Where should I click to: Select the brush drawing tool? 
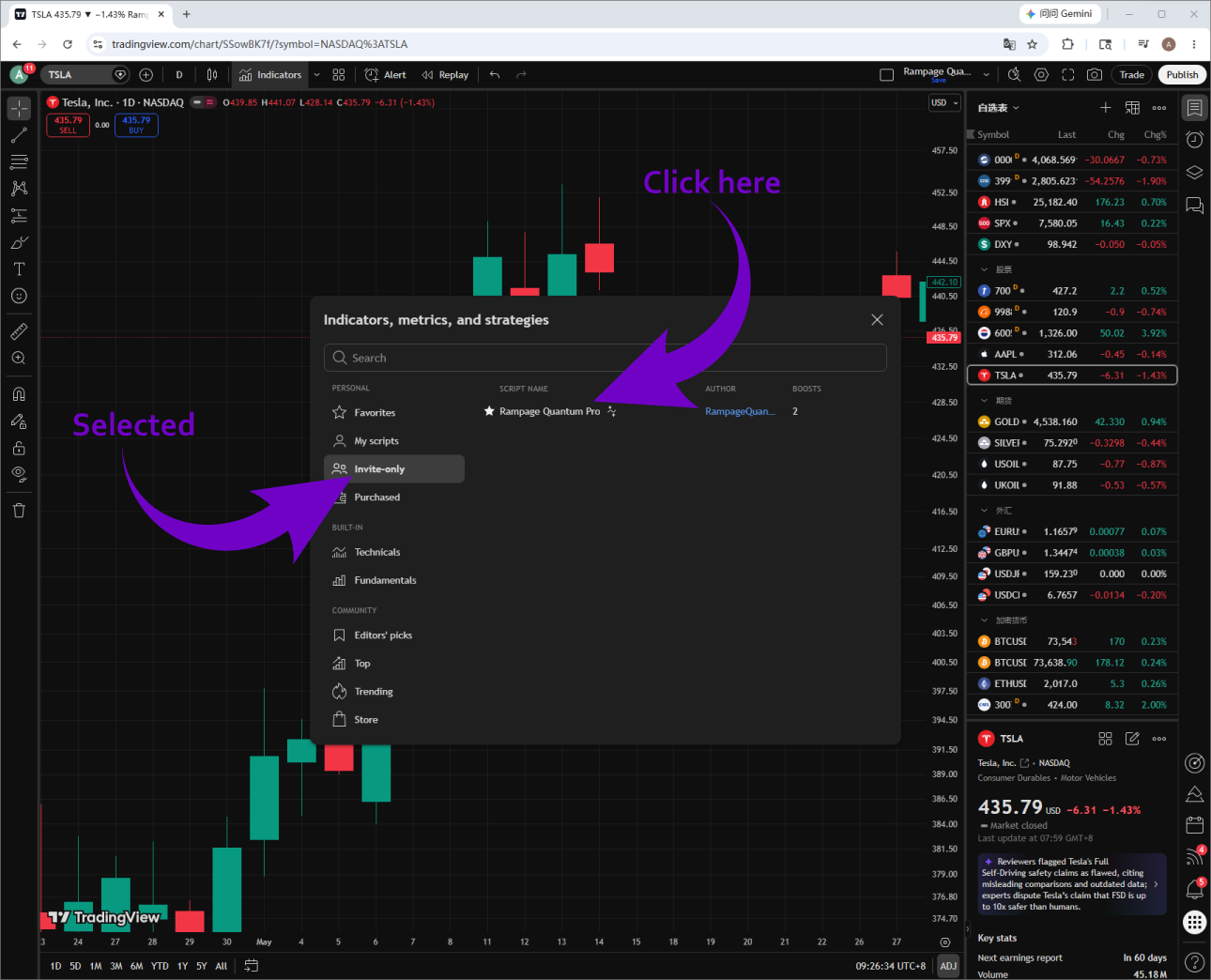coord(19,242)
